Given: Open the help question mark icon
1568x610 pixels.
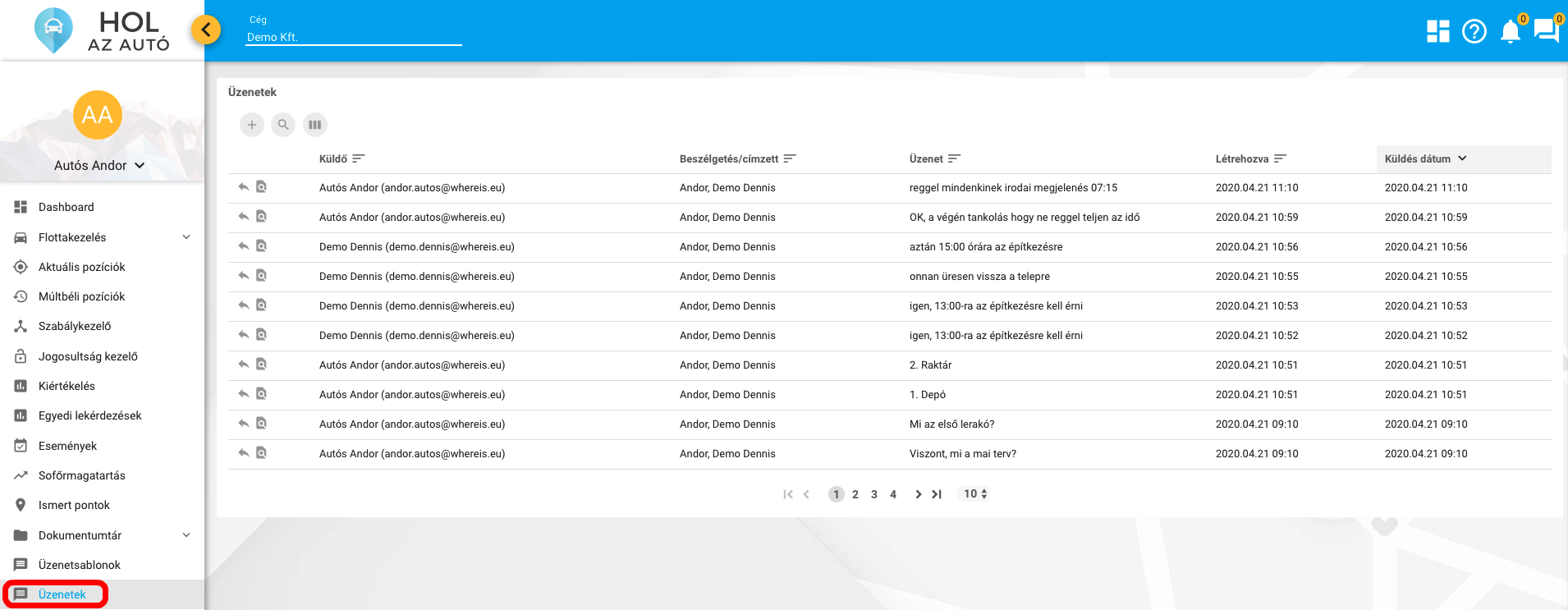Looking at the screenshot, I should [x=1474, y=32].
